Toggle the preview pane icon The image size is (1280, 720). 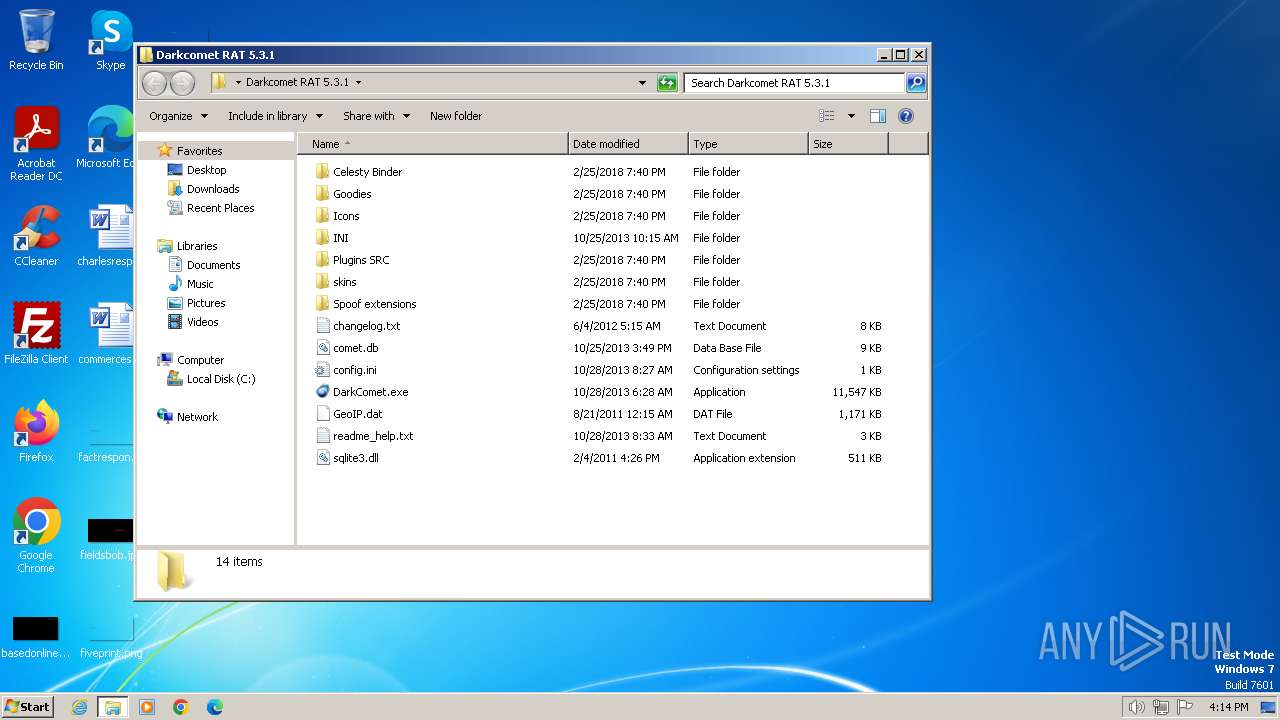(877, 116)
